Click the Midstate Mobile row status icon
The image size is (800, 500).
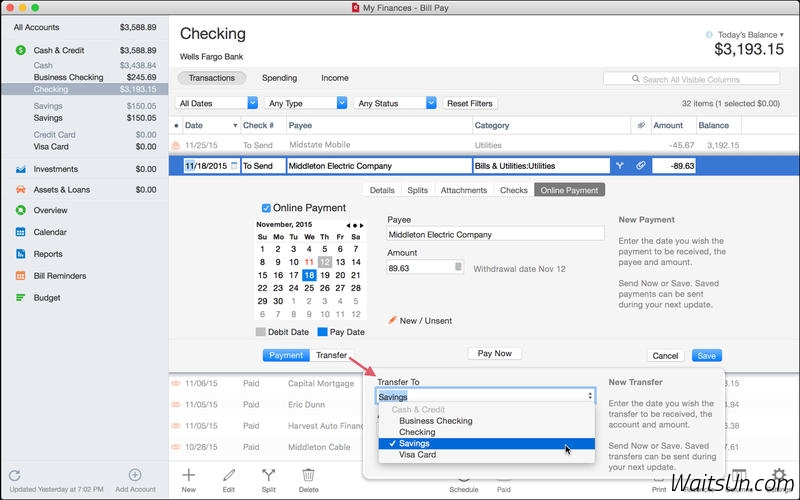click(176, 145)
